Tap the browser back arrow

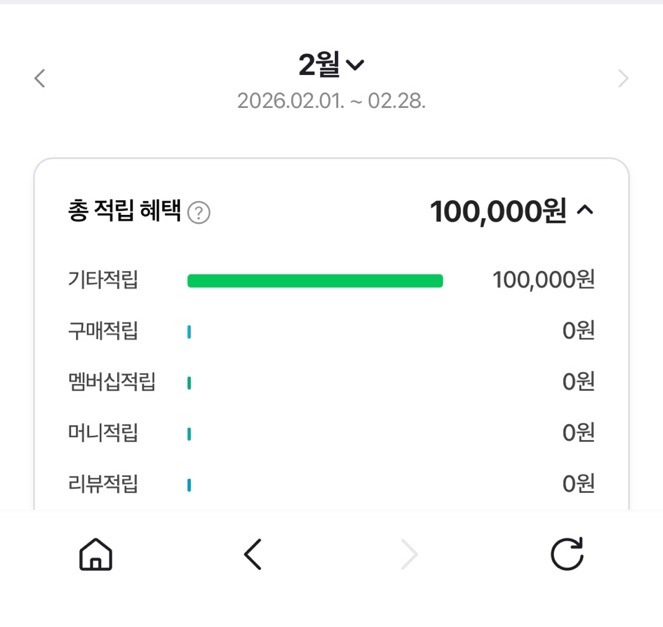coord(253,554)
